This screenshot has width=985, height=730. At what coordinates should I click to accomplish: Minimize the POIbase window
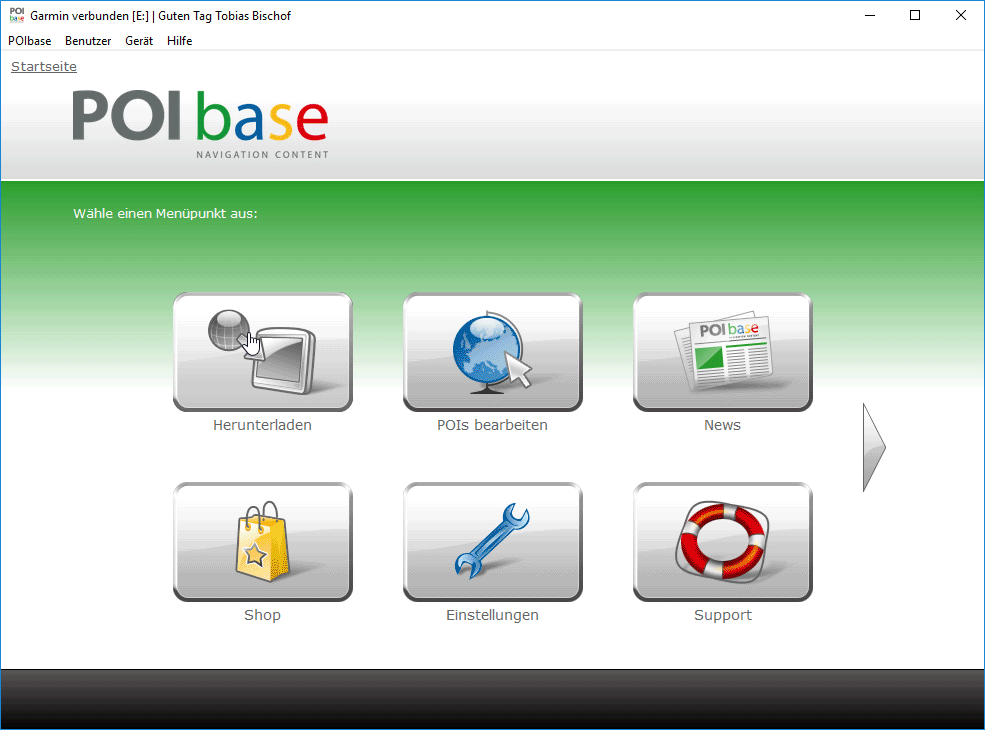868,16
